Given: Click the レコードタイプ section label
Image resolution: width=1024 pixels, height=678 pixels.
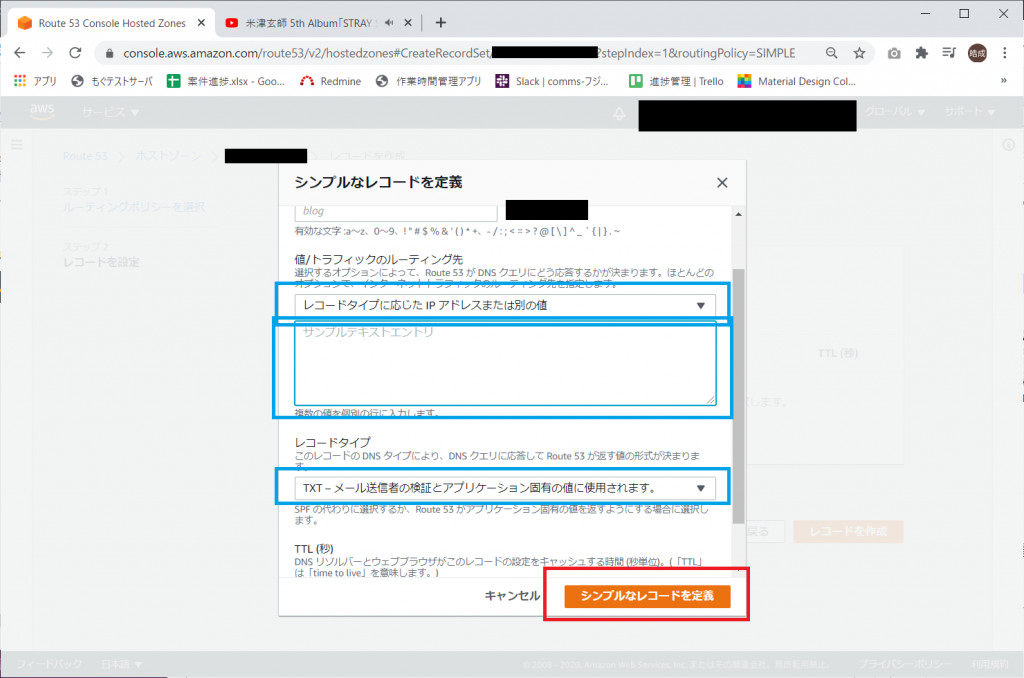Looking at the screenshot, I should coord(332,442).
